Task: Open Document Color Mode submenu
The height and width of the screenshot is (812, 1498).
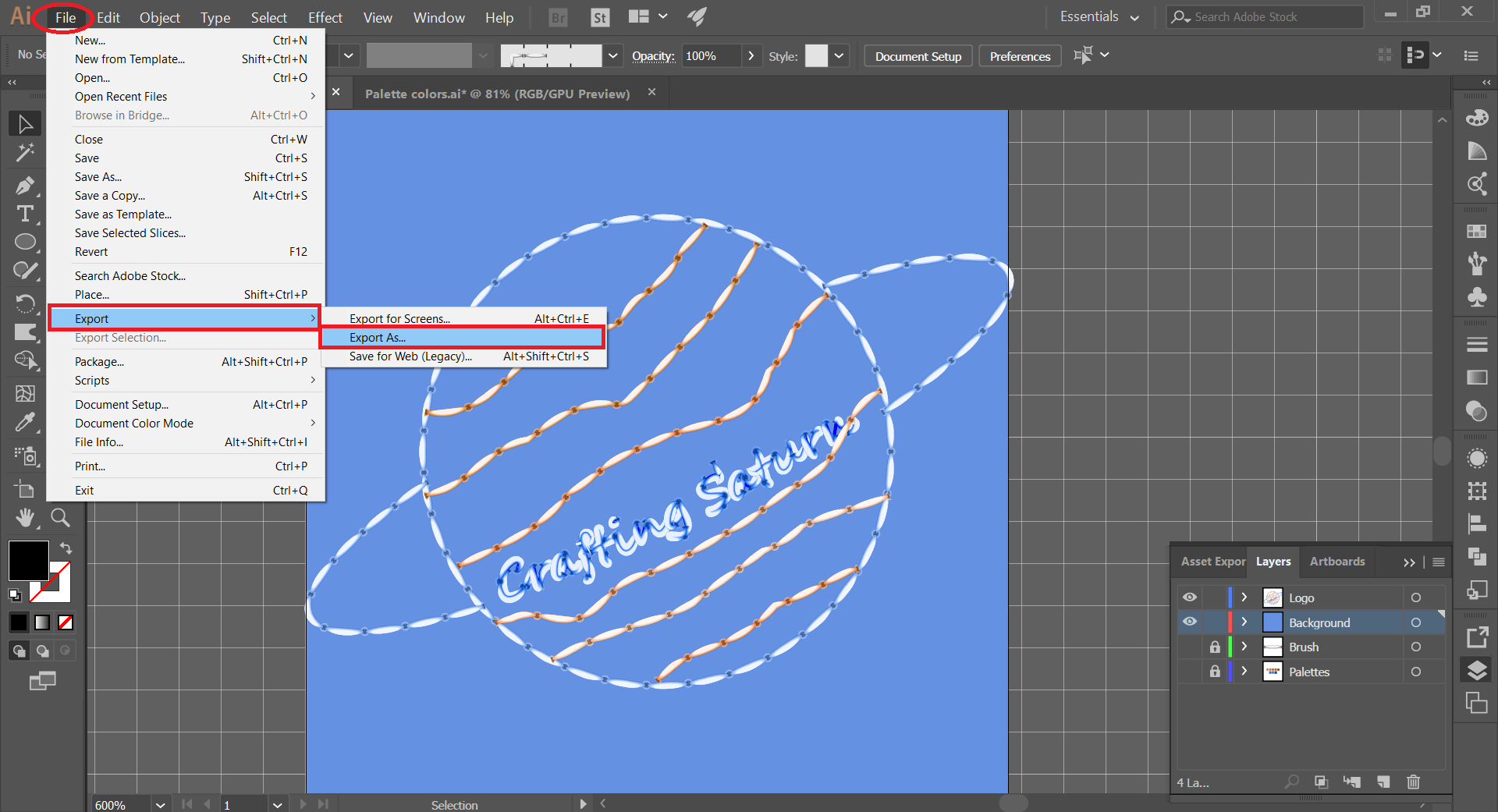Action: click(x=186, y=423)
